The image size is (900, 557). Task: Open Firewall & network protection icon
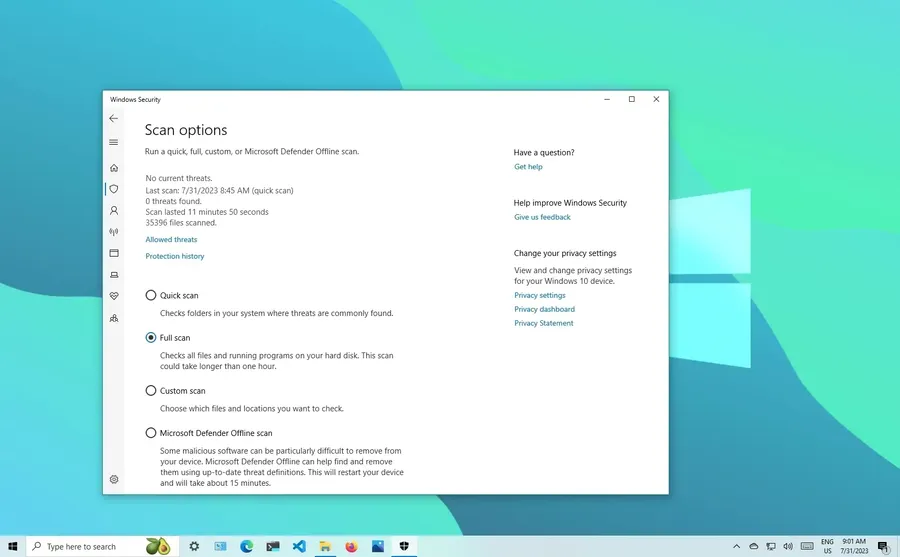point(114,232)
